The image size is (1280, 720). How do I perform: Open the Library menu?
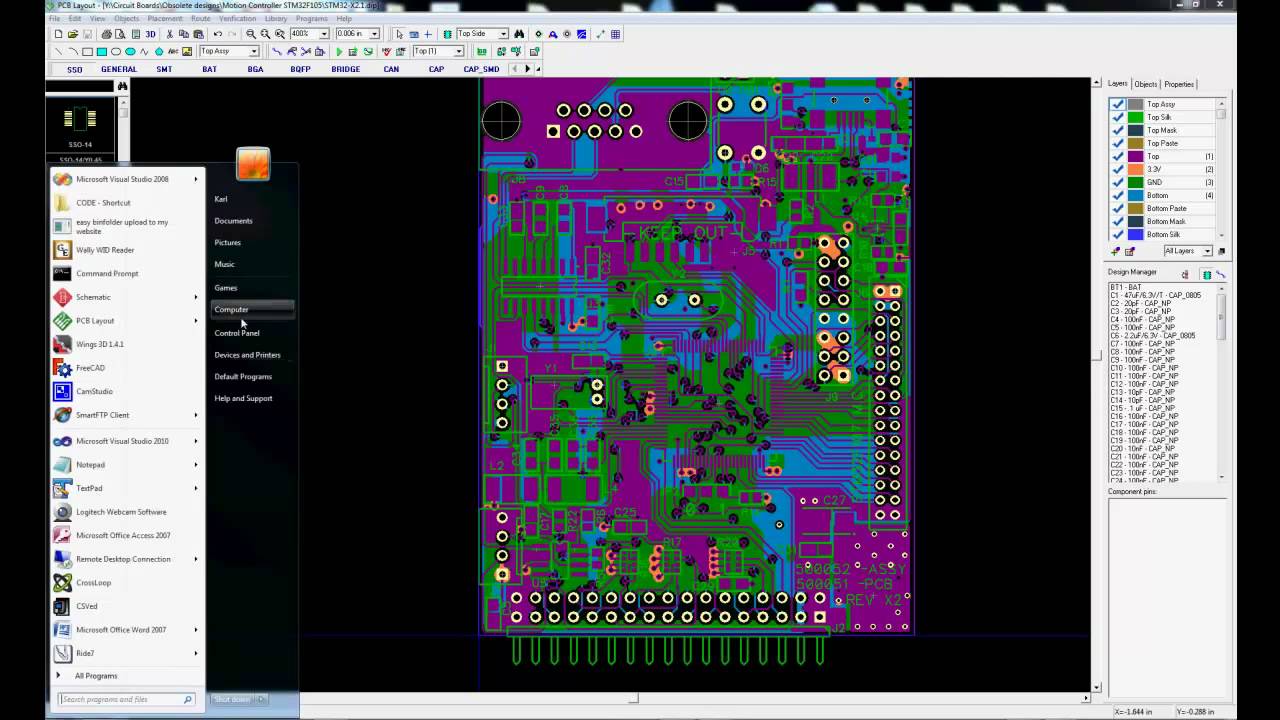(x=276, y=19)
